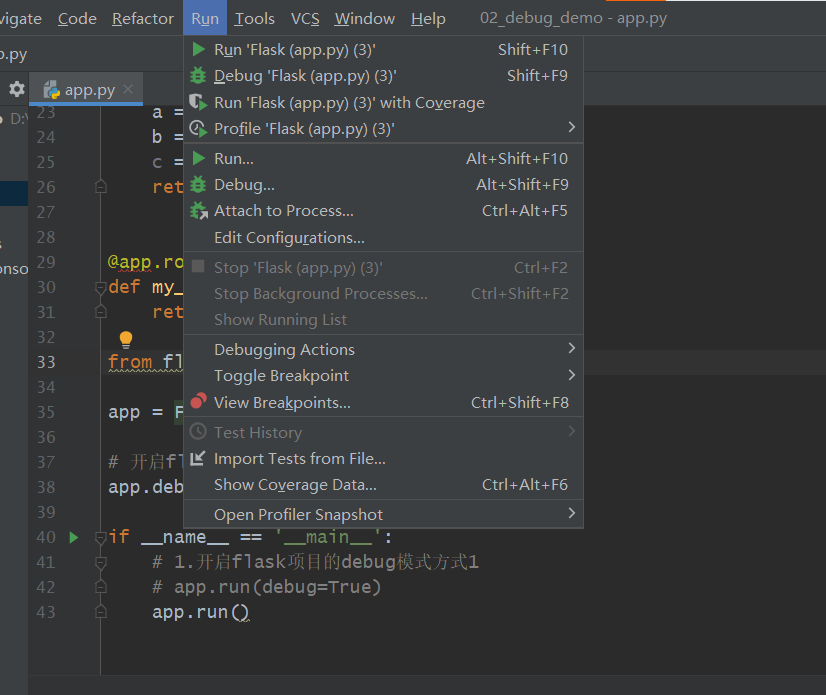Viewport: 826px width, 695px height.
Task: Choose Show Coverage Data... entry
Action: tap(384, 485)
